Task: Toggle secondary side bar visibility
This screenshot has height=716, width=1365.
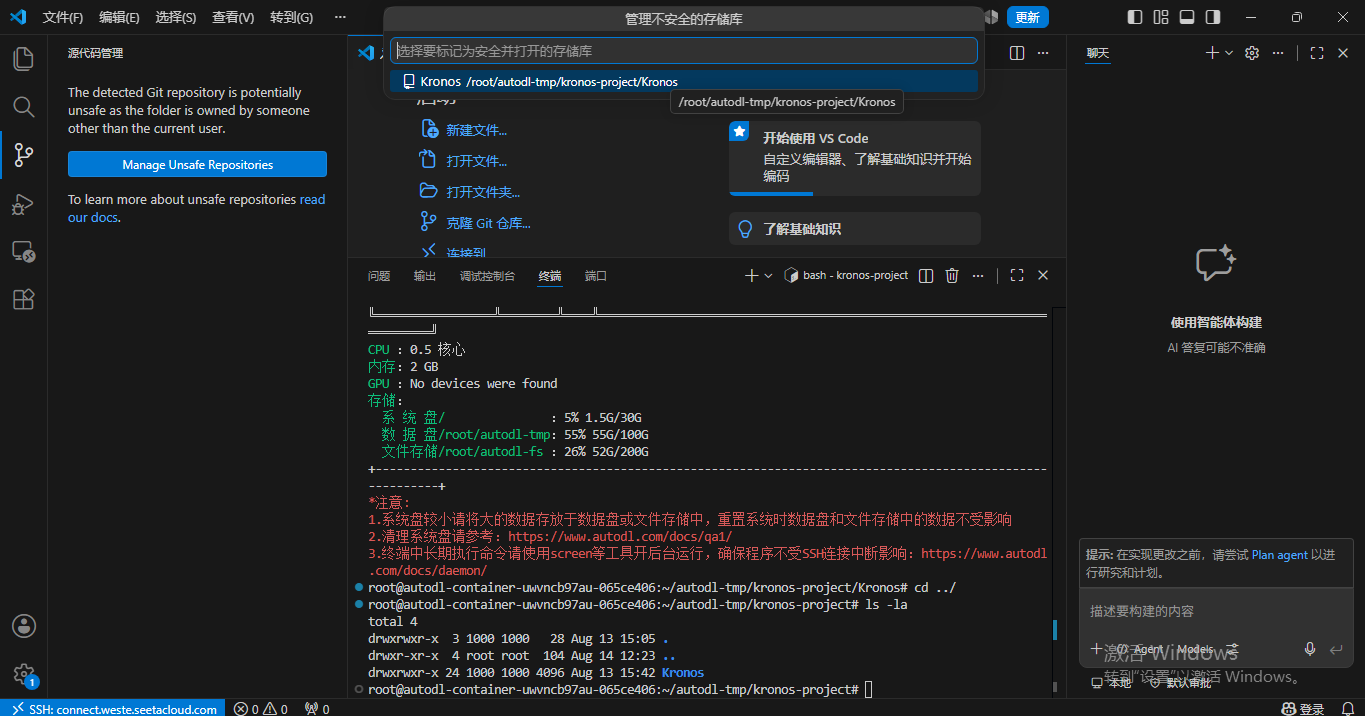Action: click(x=1213, y=17)
